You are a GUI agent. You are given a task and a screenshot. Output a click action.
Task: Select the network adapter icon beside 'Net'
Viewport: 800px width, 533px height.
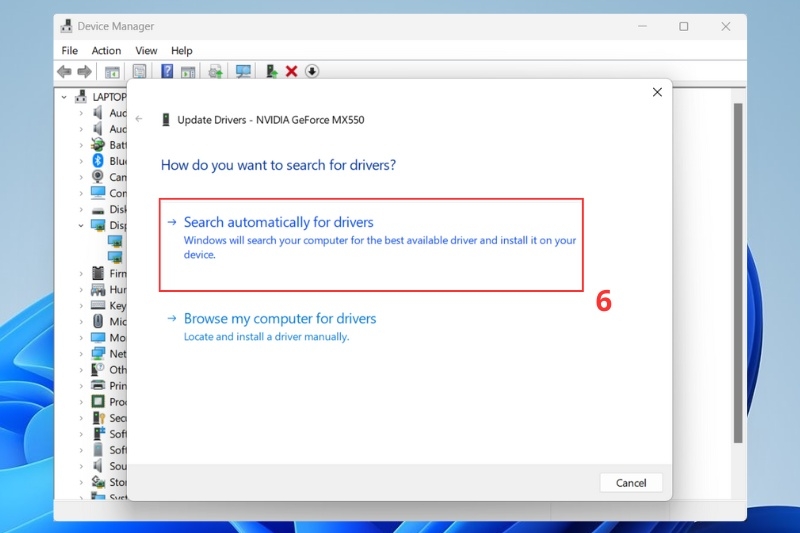coord(98,353)
